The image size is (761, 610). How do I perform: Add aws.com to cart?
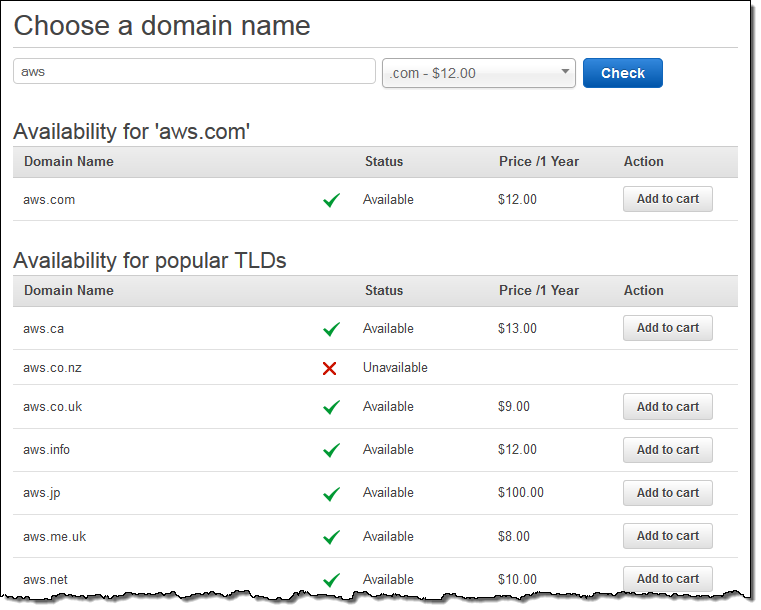point(667,199)
